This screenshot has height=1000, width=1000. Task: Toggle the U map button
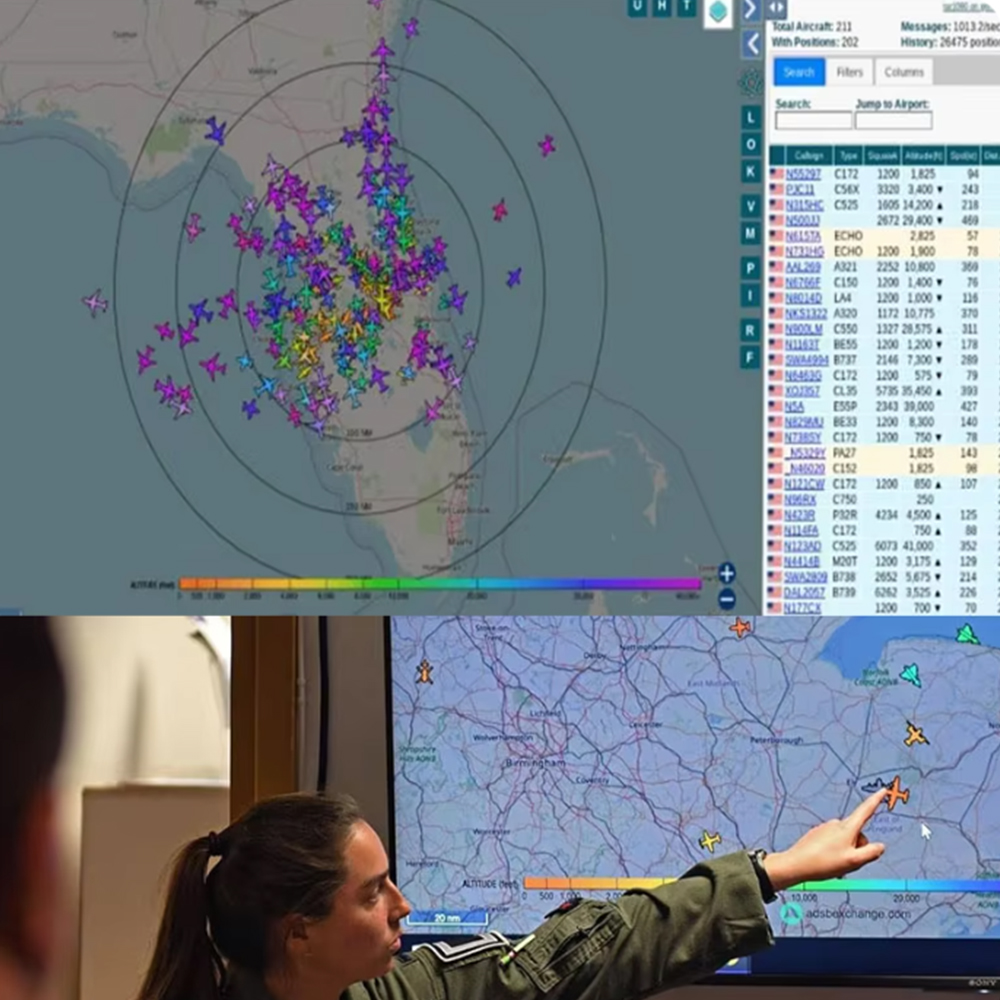[x=637, y=7]
